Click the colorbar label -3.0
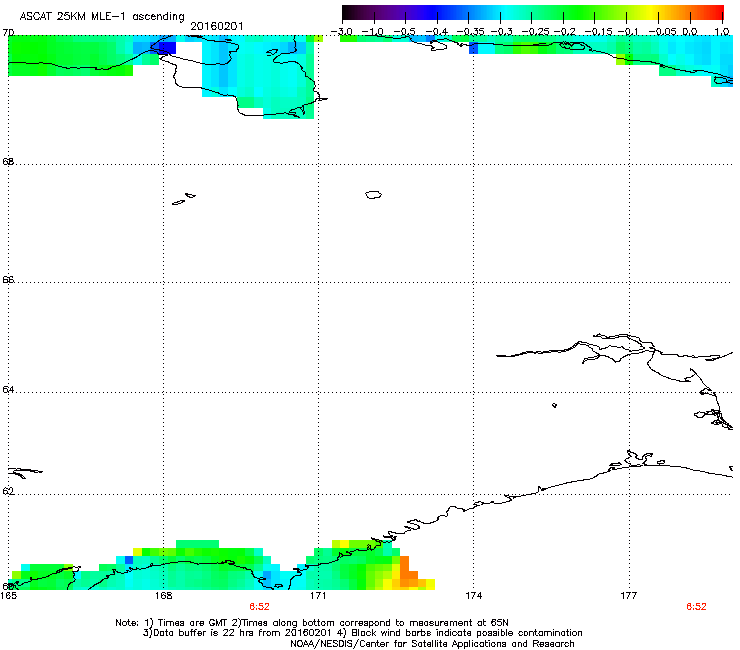 (x=341, y=32)
